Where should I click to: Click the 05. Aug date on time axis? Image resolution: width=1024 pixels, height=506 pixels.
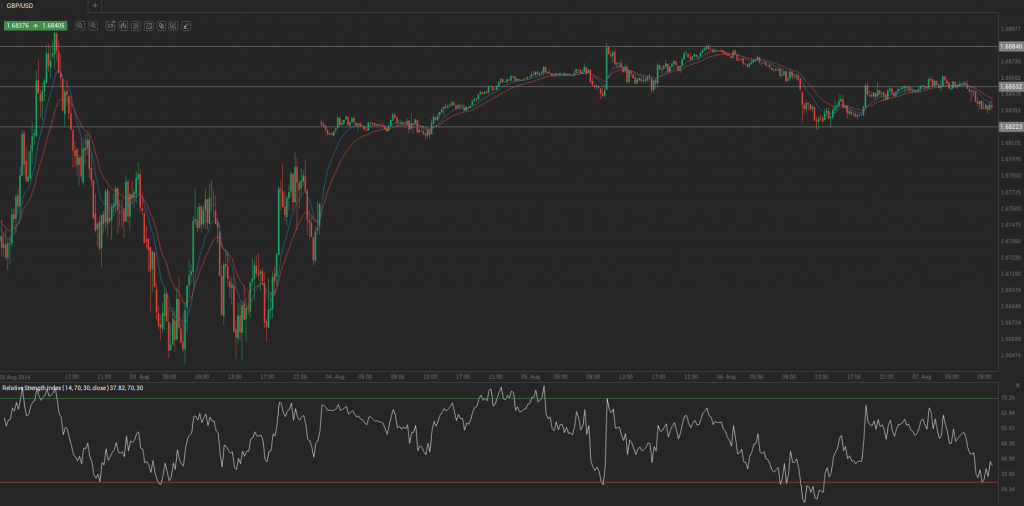[531, 377]
